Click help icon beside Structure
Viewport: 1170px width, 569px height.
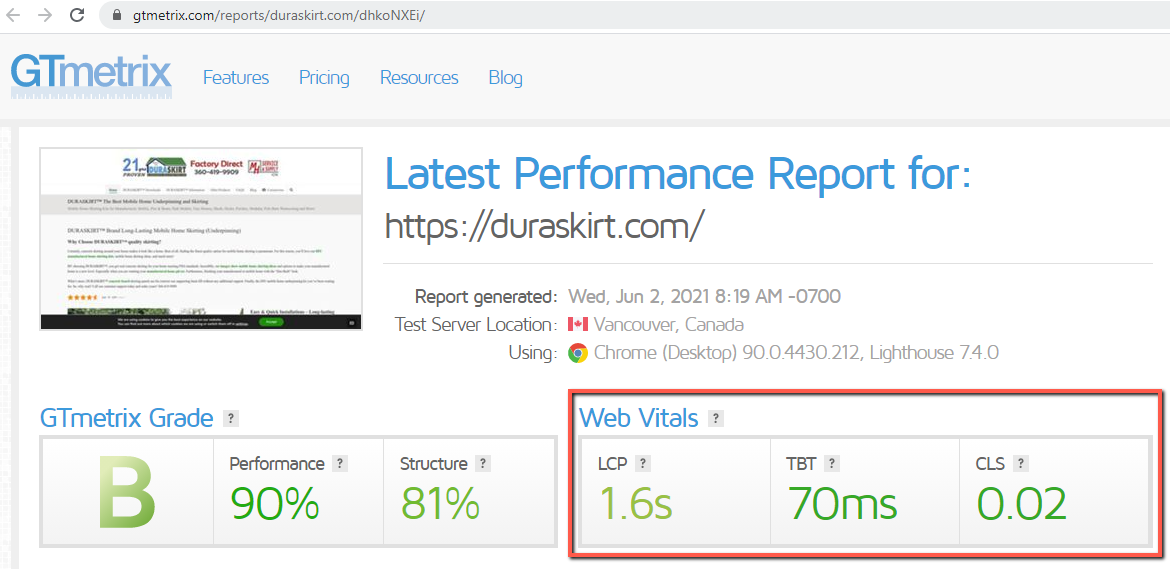[484, 464]
